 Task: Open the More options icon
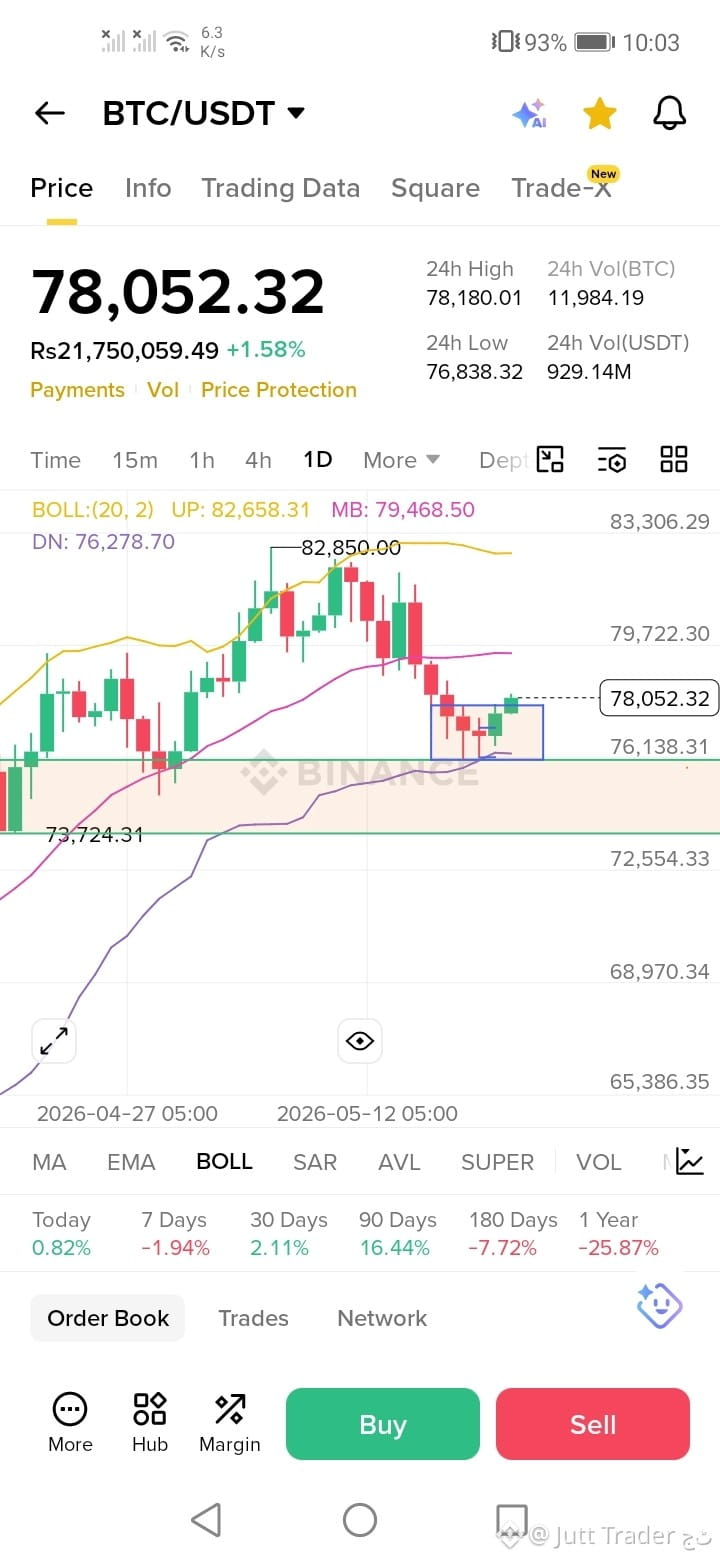(70, 1422)
